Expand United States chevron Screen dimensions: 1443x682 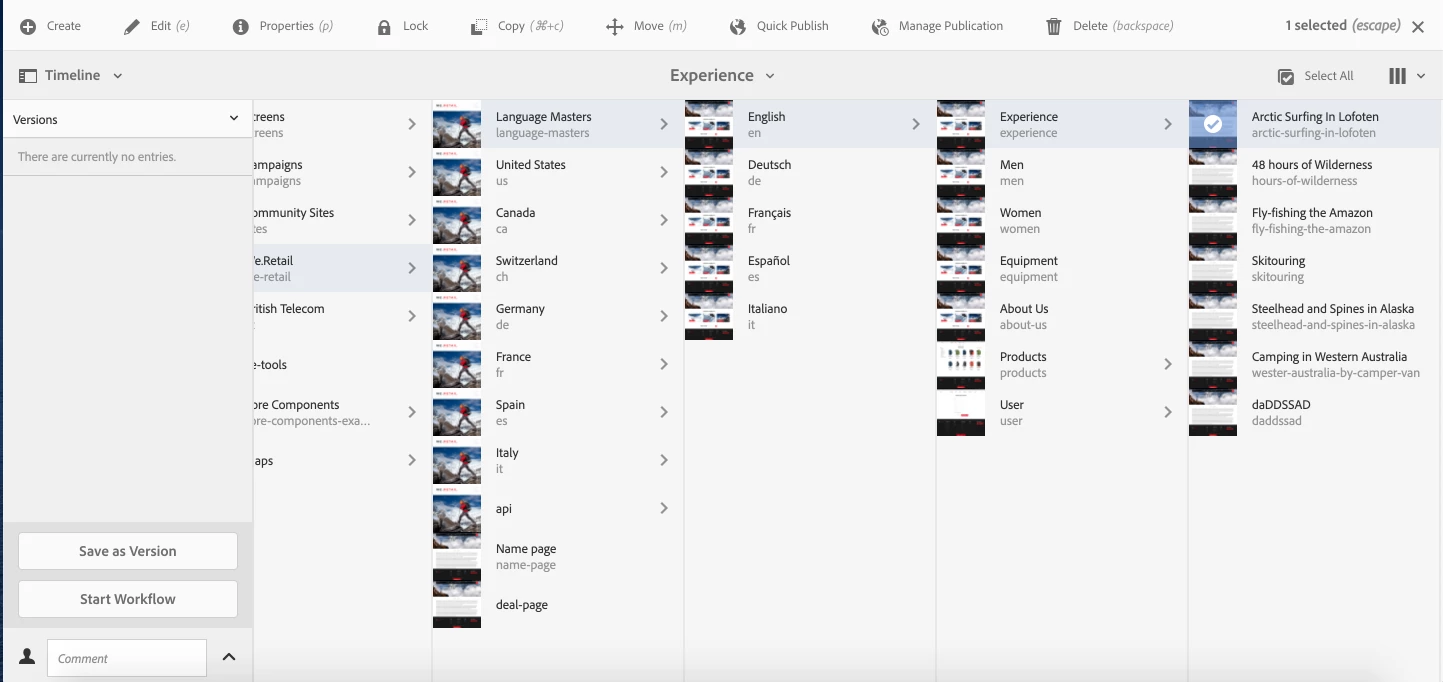(664, 172)
